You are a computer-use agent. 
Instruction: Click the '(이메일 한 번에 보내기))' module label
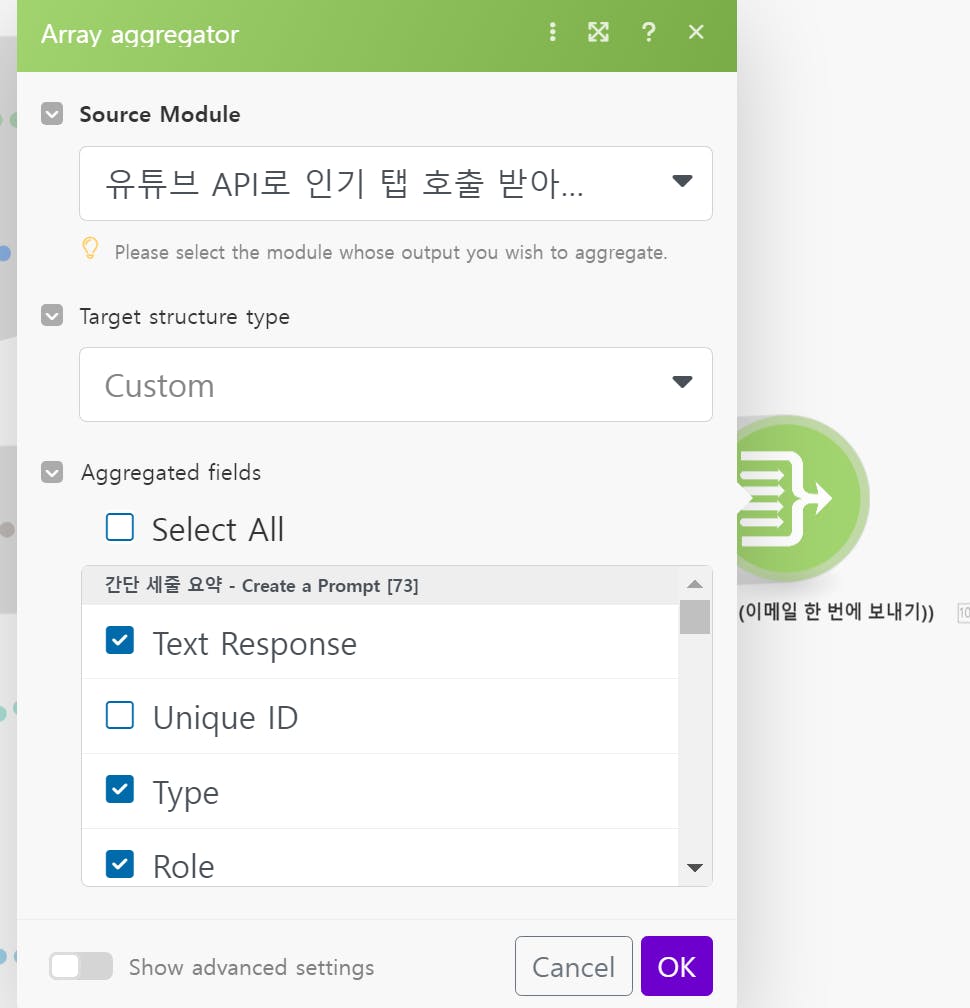tap(836, 611)
